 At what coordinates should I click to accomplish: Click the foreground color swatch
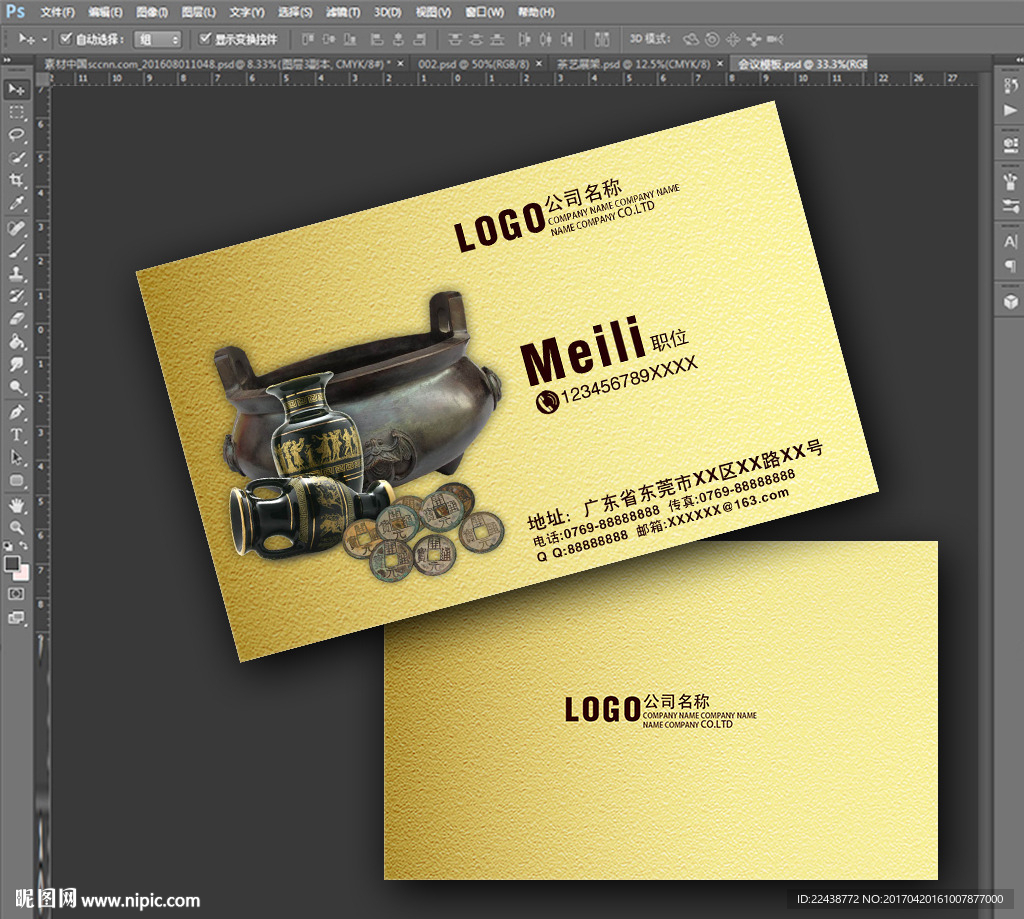pyautogui.click(x=10, y=563)
